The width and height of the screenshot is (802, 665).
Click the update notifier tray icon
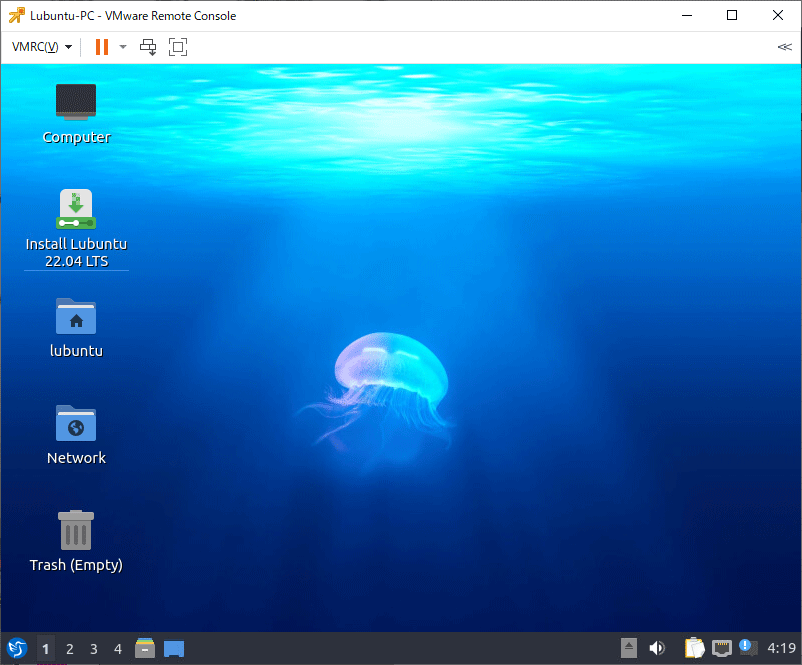tap(748, 647)
